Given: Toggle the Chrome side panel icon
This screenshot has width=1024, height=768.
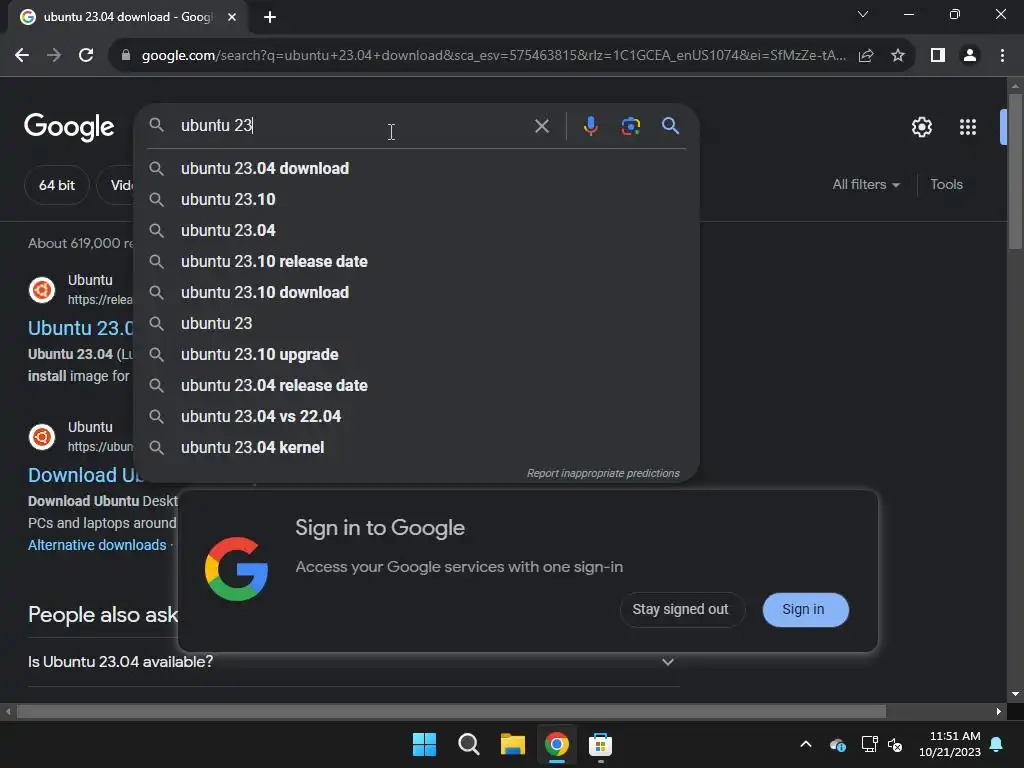Looking at the screenshot, I should pyautogui.click(x=938, y=56).
